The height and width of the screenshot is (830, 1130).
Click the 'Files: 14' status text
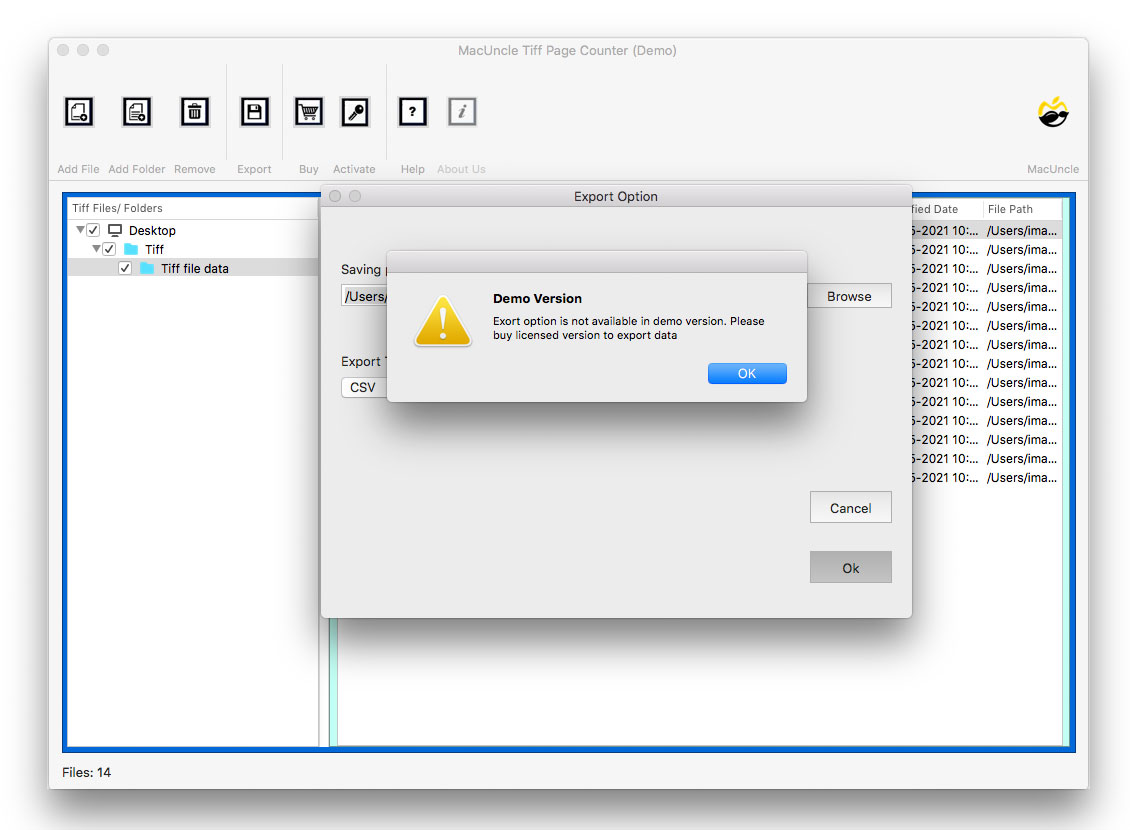click(86, 772)
